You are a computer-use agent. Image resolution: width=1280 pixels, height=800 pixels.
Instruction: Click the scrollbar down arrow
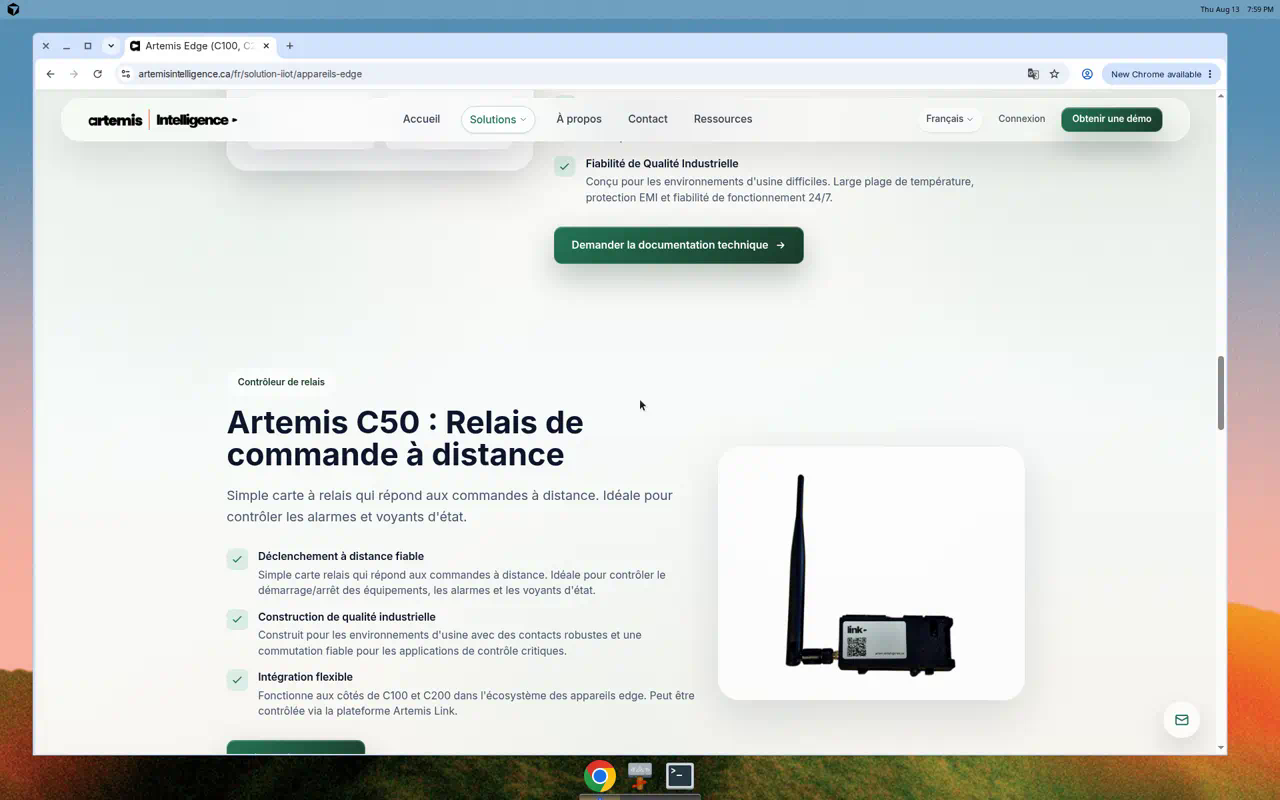[x=1221, y=747]
